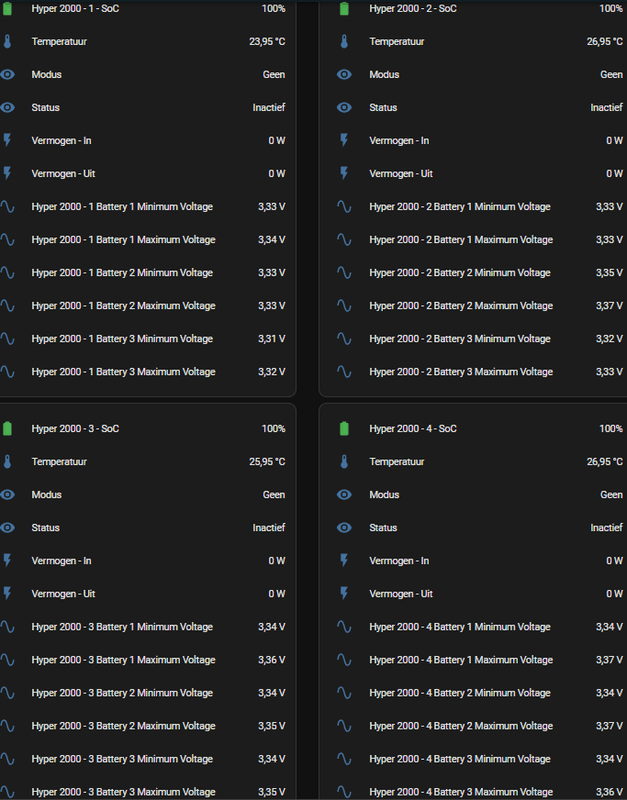Click the Hyper 2000 - 4 SoC battery icon
This screenshot has height=800, width=627.
[x=344, y=429]
